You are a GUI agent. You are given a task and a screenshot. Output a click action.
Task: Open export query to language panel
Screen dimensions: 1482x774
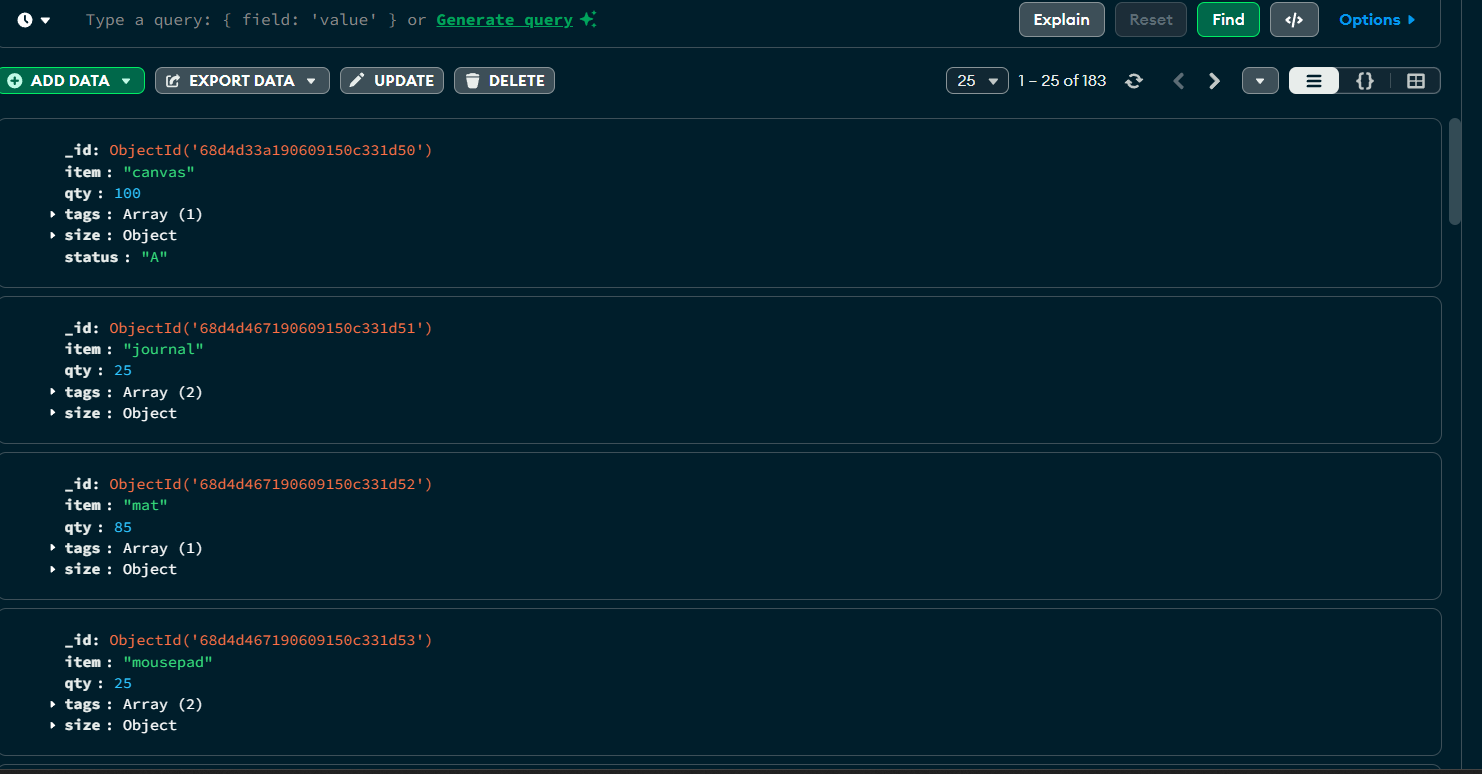coord(1294,19)
